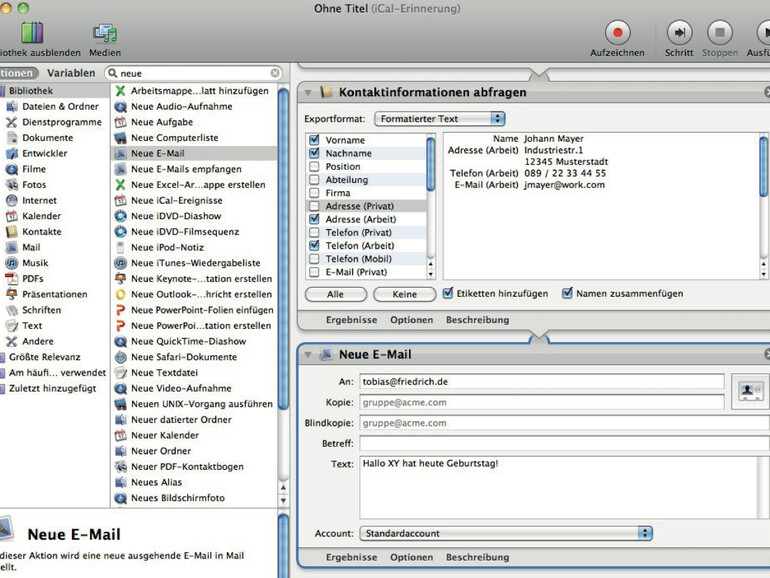Click the Alle button
This screenshot has width=770, height=578.
[x=335, y=295]
